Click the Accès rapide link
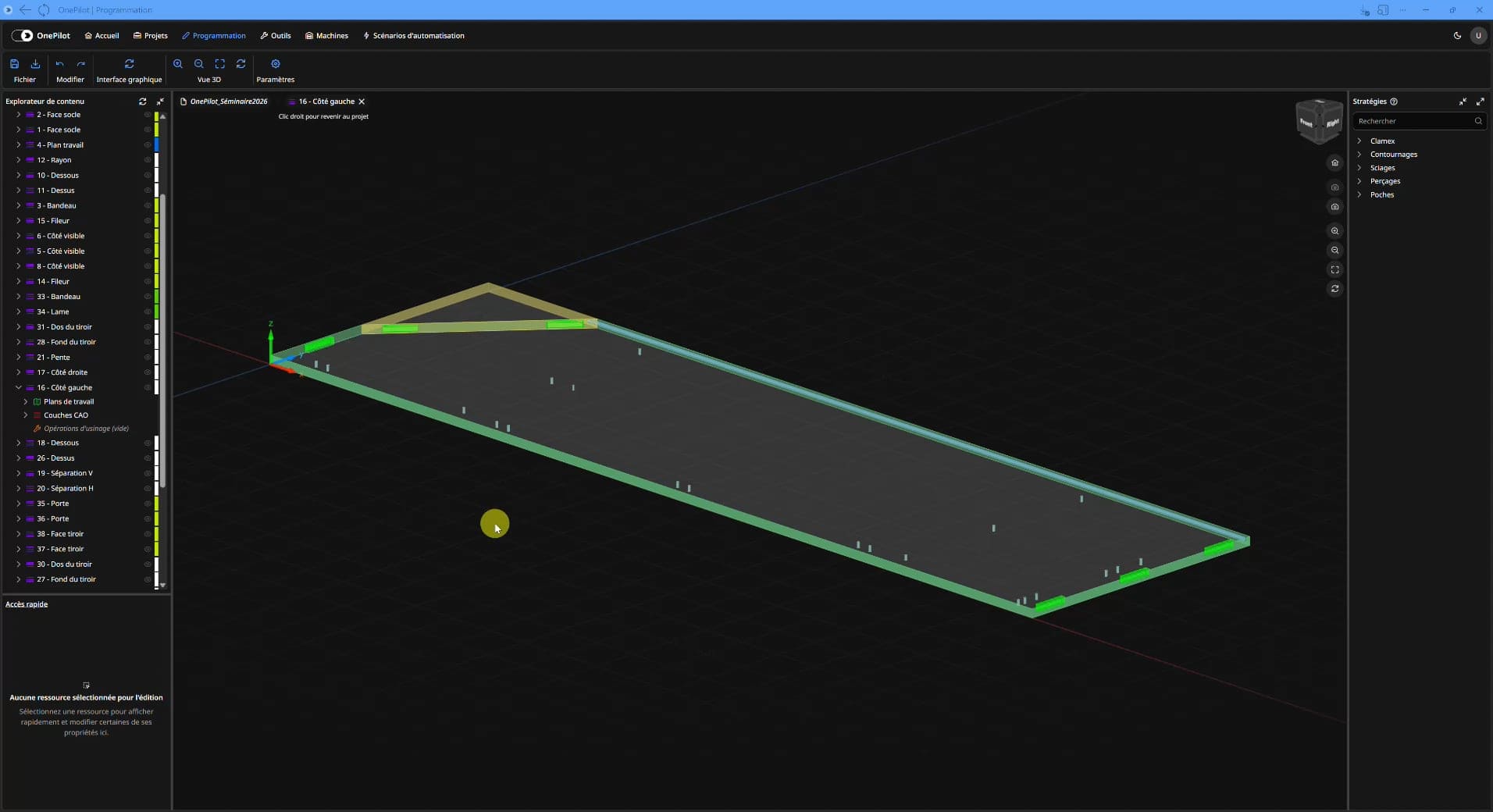Screen dimensions: 1493x812 27,604
